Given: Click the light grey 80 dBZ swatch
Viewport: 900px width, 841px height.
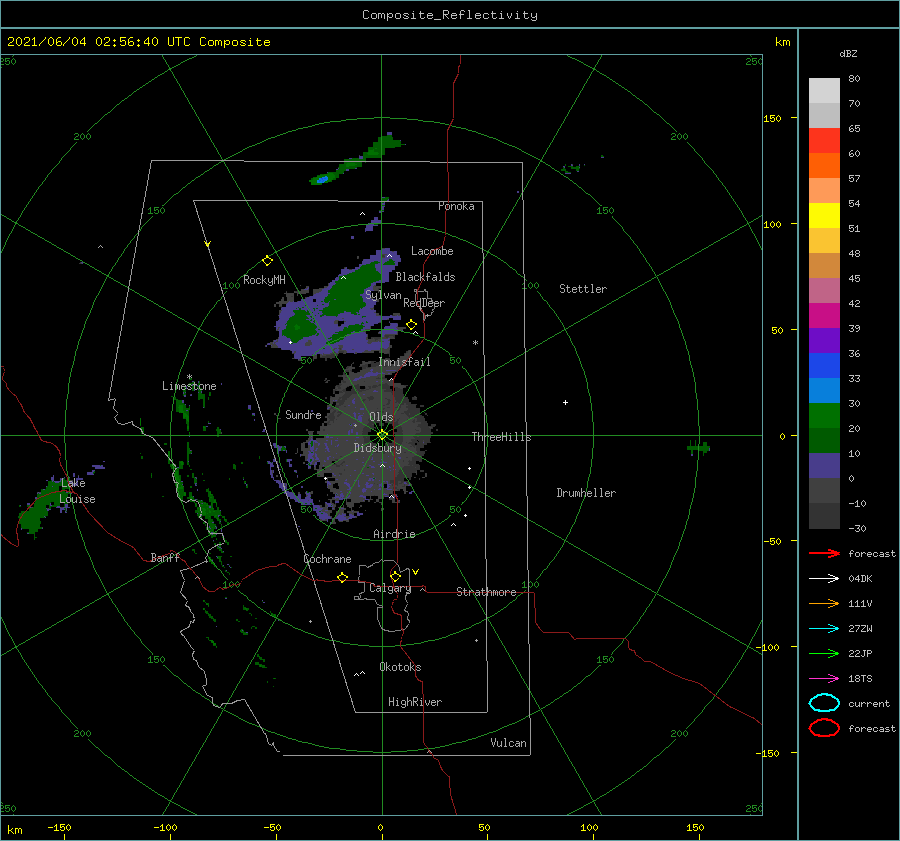Looking at the screenshot, I should coord(824,90).
